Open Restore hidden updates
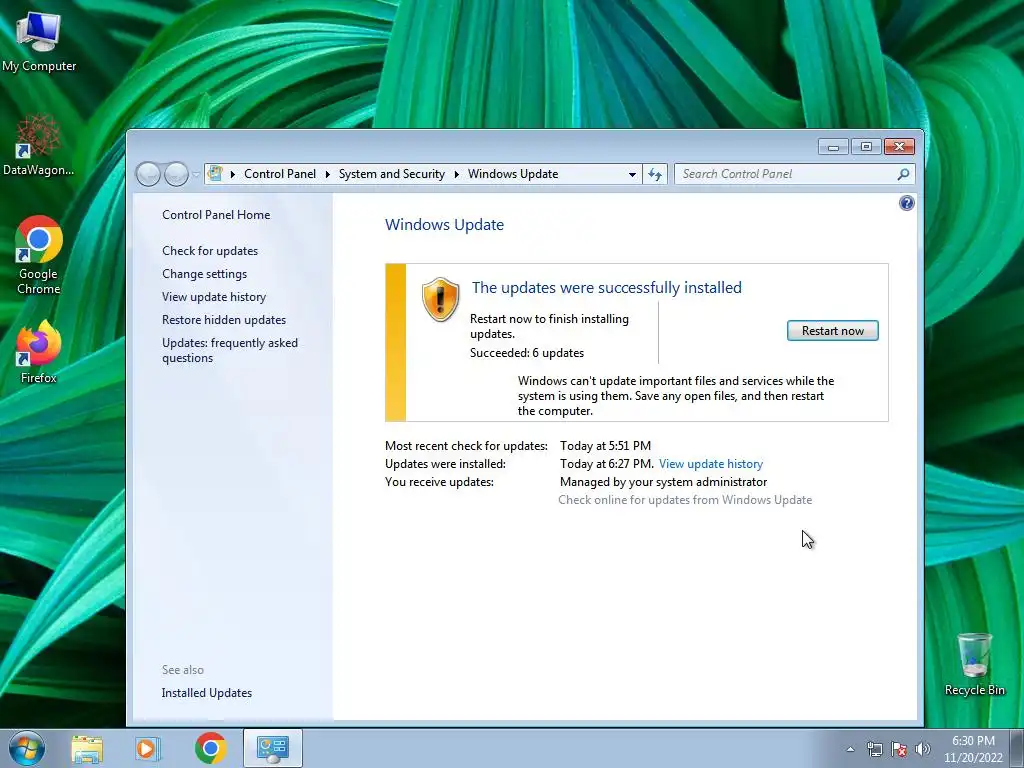 224,320
